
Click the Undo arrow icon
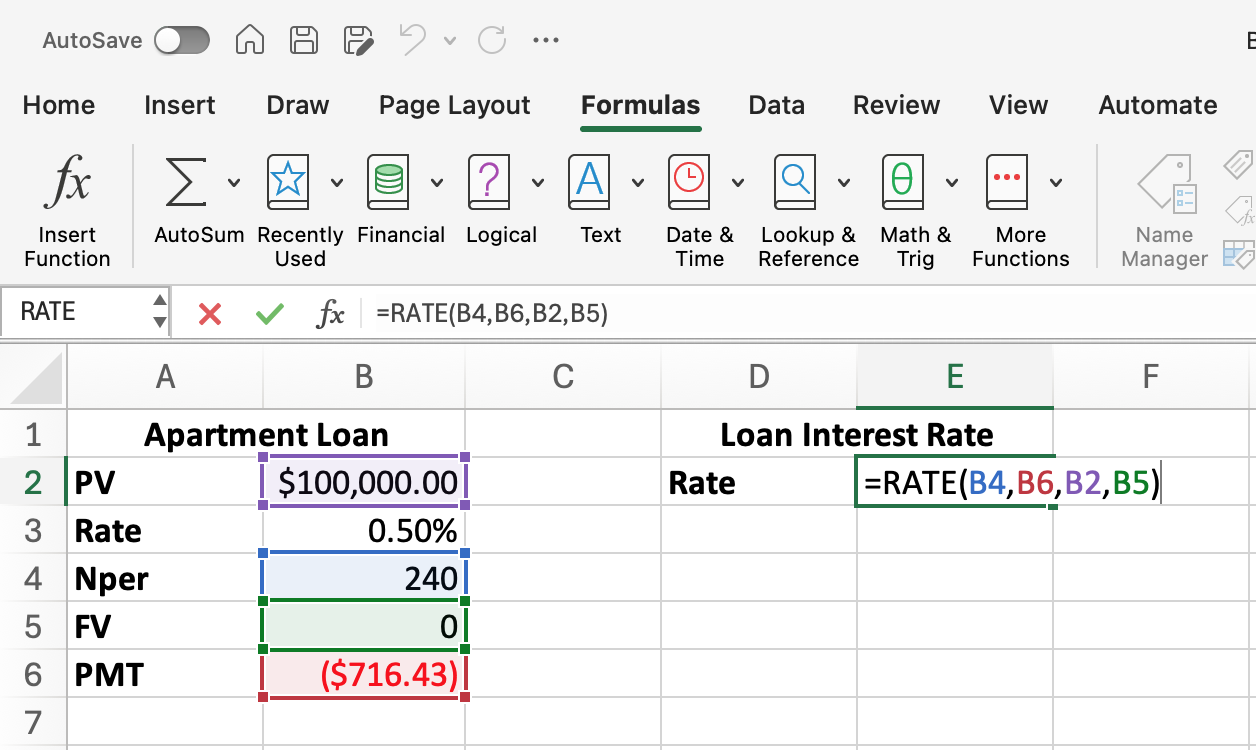click(x=412, y=40)
